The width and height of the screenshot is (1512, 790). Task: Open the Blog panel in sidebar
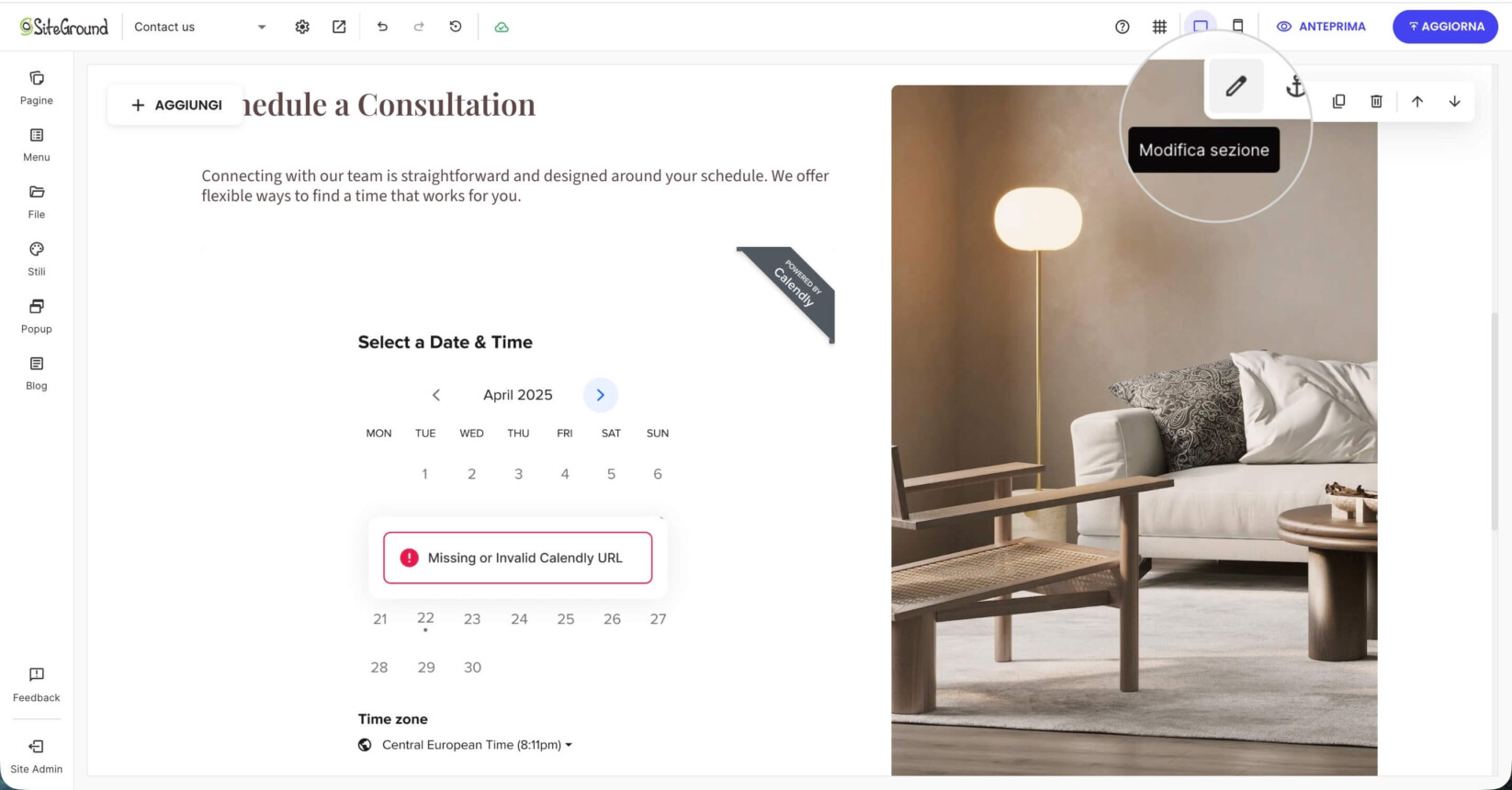[37, 374]
